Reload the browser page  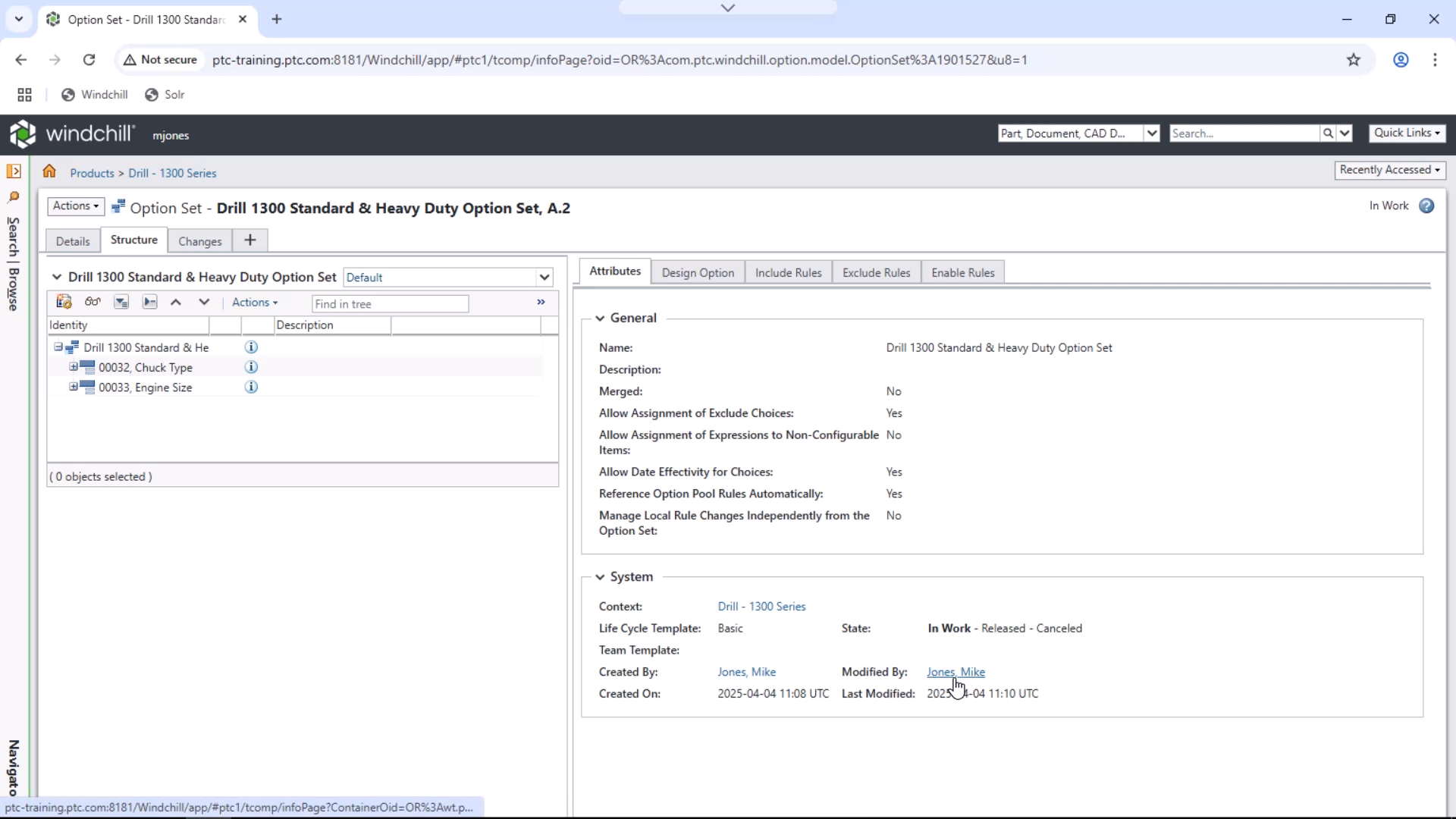(x=89, y=60)
